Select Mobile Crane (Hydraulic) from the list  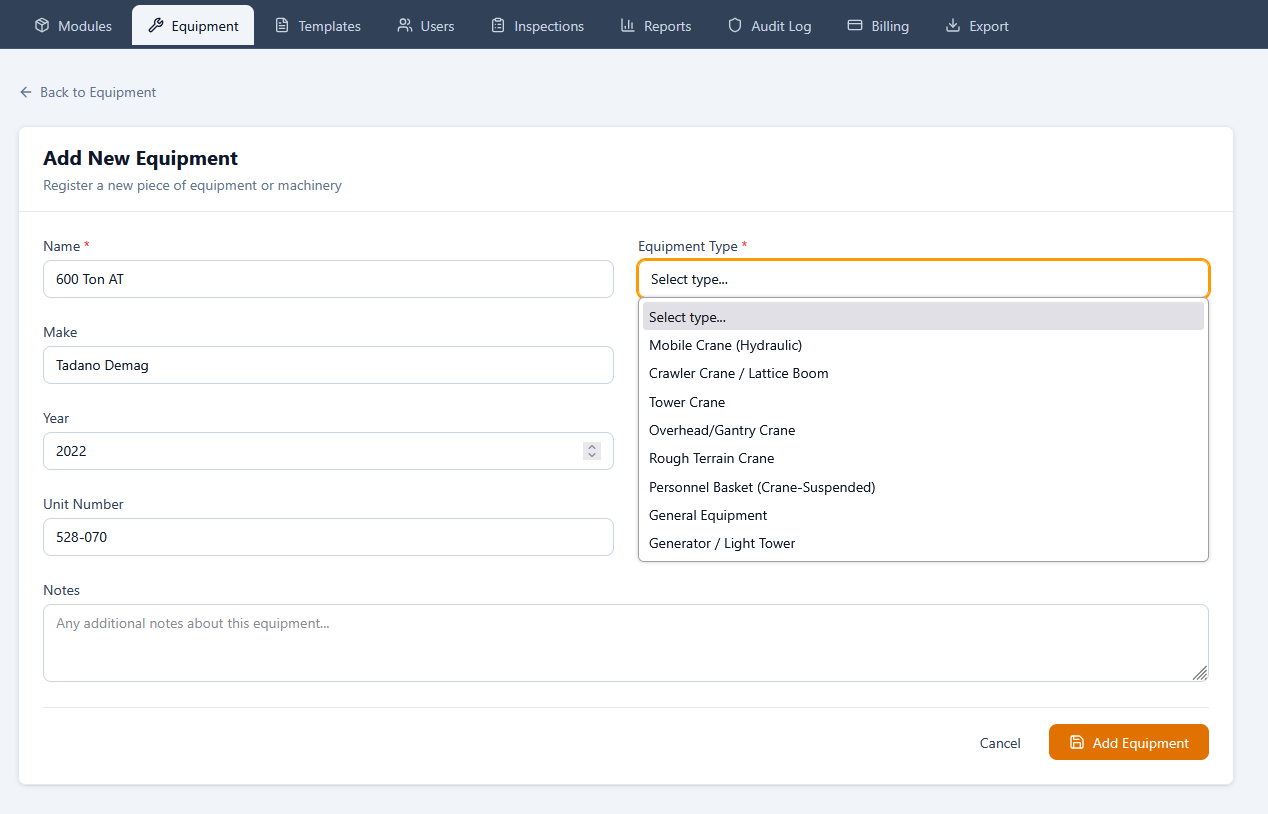pos(725,345)
